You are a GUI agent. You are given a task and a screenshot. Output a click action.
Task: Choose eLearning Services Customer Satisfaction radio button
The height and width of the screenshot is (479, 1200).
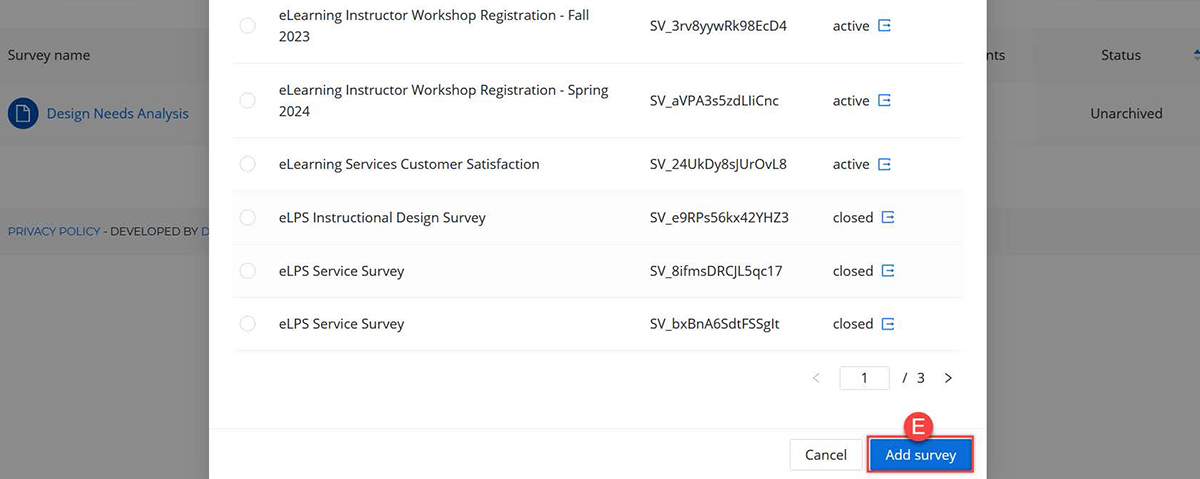click(x=248, y=164)
